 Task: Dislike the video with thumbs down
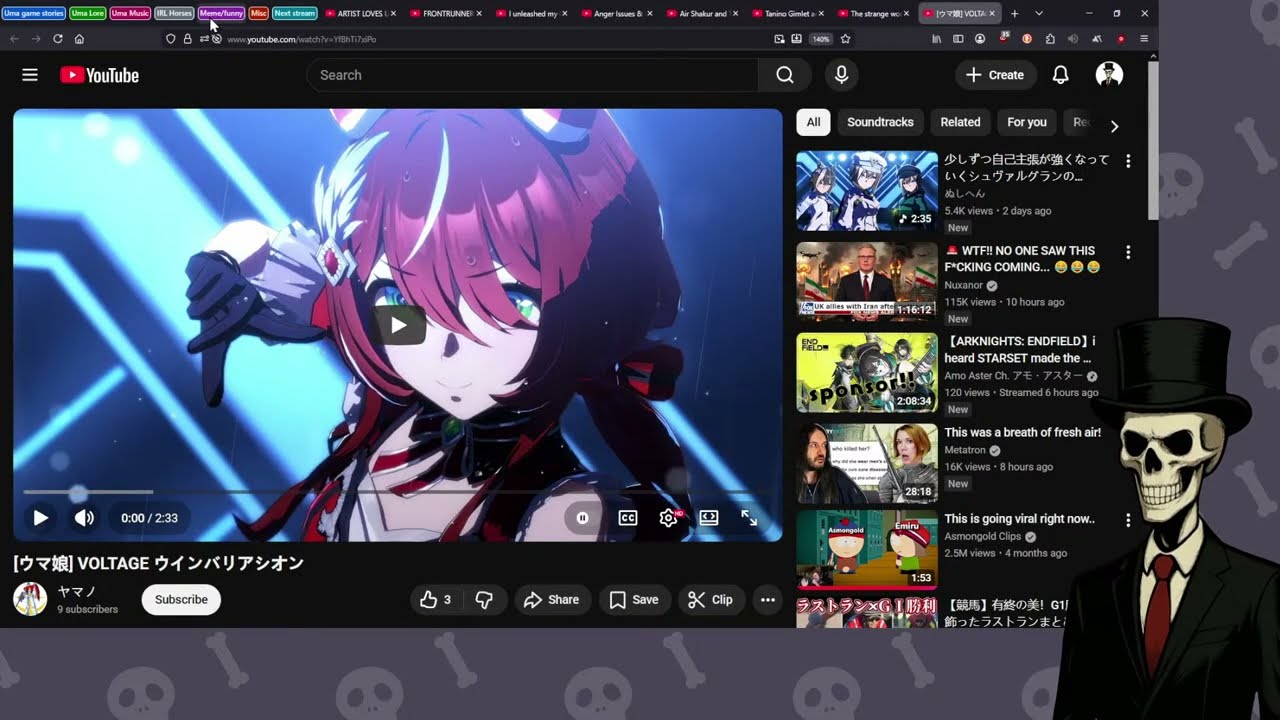[484, 600]
